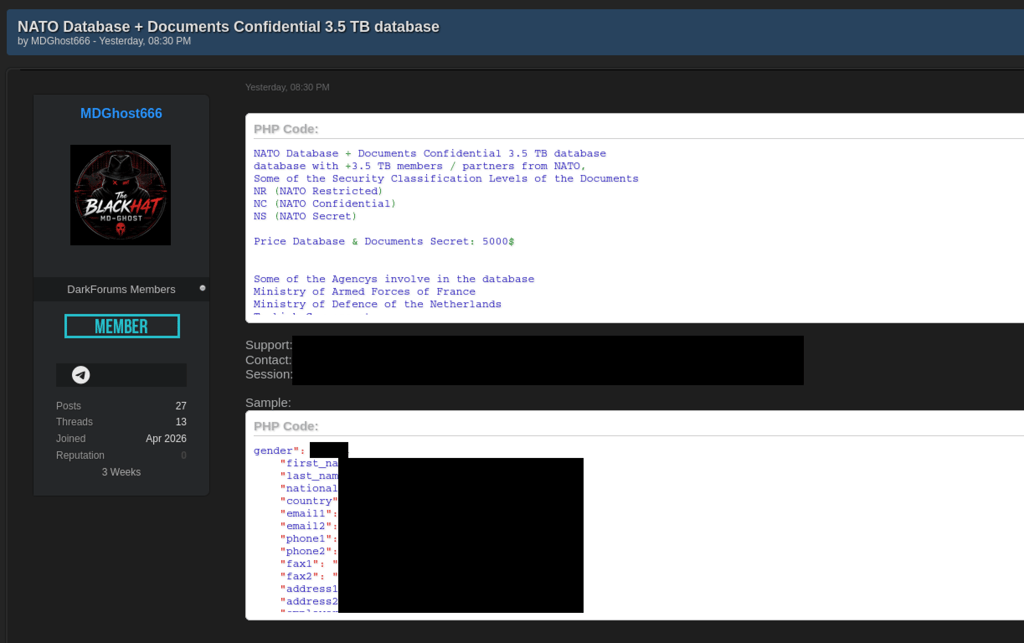The height and width of the screenshot is (643, 1024).
Task: Click 'Ministry of Armed Forces of France' line
Action: point(364,292)
